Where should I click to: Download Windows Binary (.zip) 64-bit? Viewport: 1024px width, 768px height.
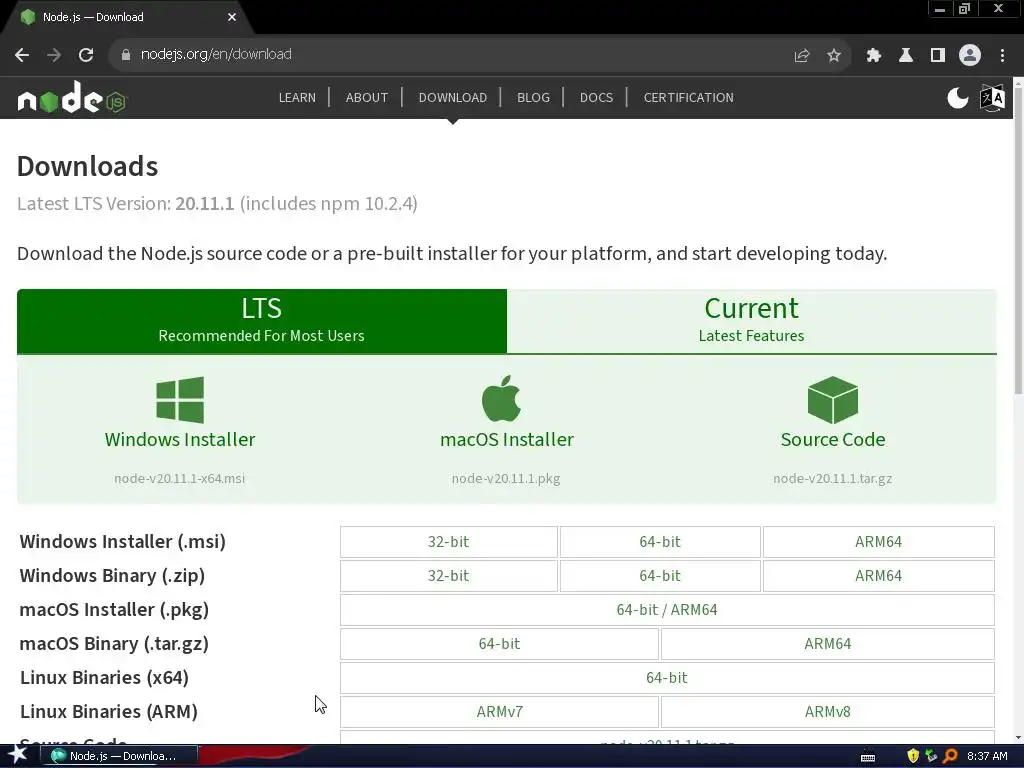(x=660, y=575)
